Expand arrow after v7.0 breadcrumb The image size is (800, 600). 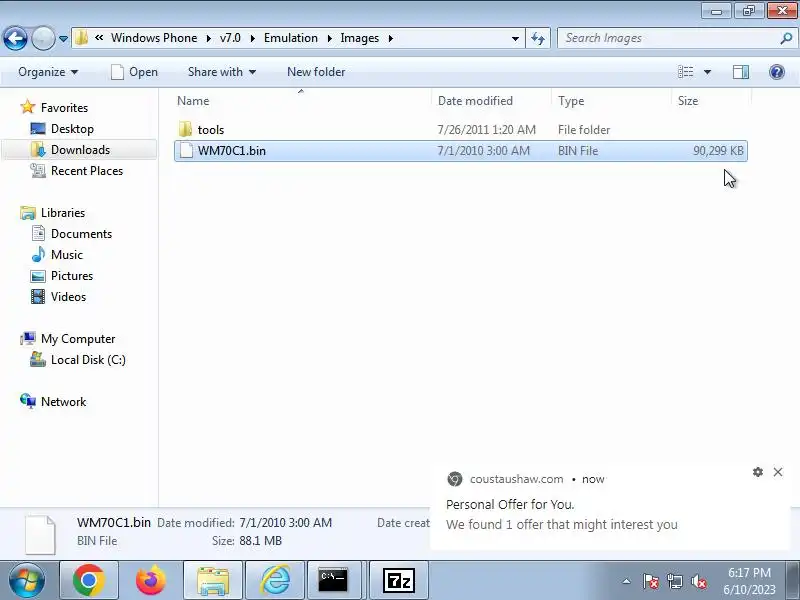pos(253,38)
